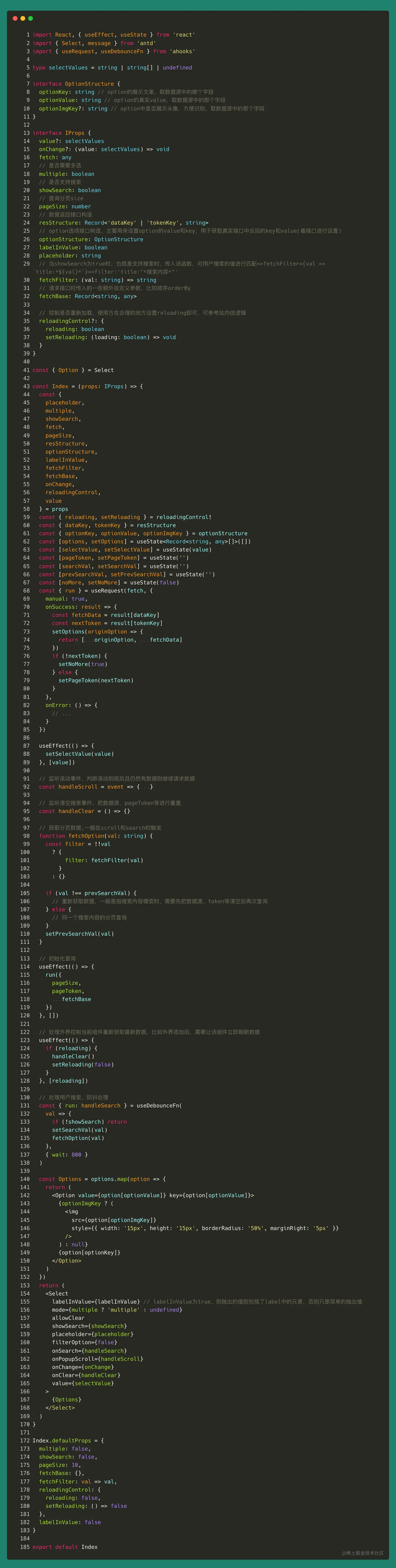Click the '</Select>' closing tag
The width and height of the screenshot is (396, 1568).
pos(60,1408)
